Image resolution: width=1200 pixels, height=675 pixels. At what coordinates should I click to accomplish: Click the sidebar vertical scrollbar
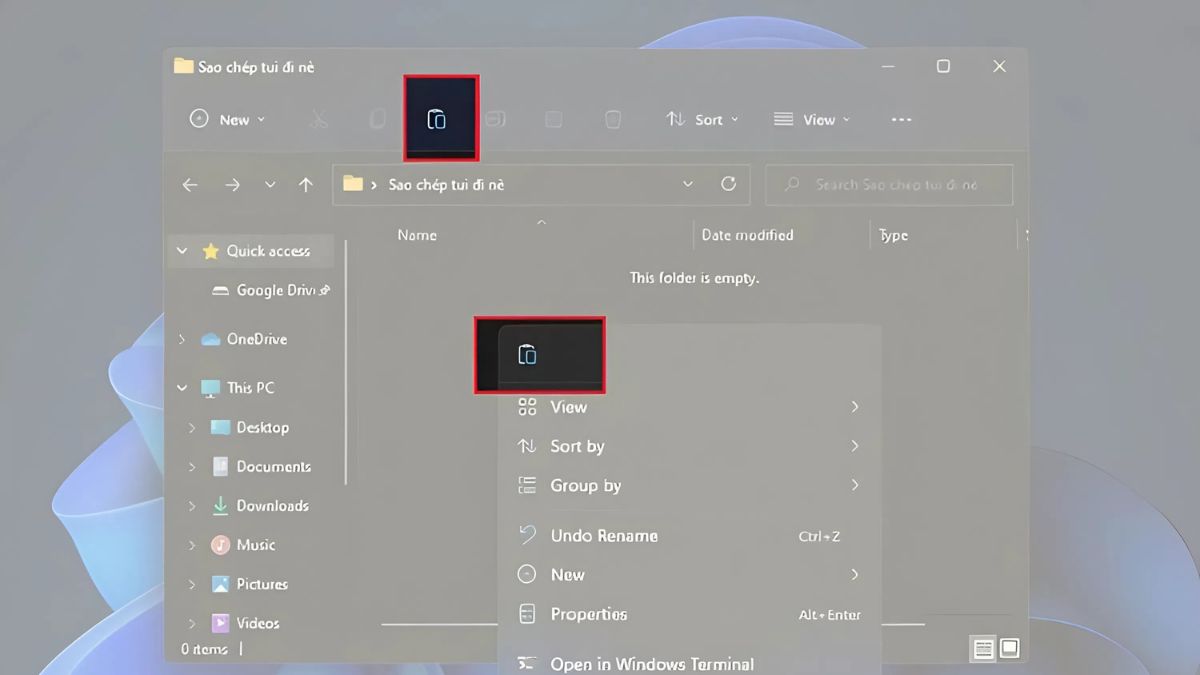point(346,362)
